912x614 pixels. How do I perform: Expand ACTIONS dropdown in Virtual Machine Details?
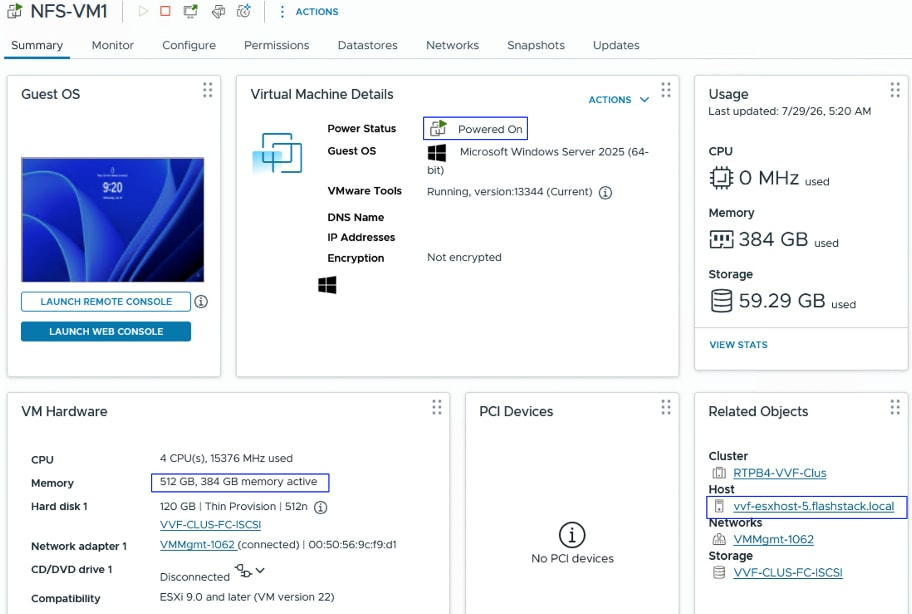point(618,100)
